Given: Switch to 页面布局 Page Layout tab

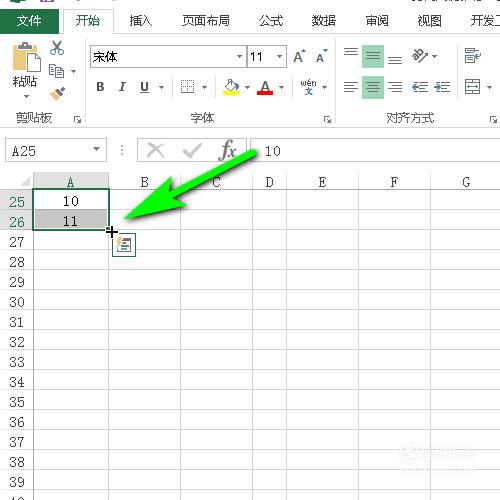Looking at the screenshot, I should (x=206, y=21).
